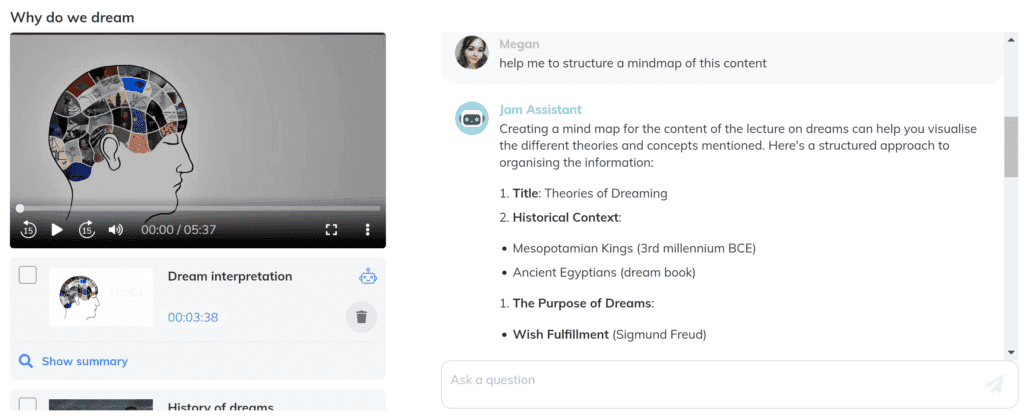Click the chat scrollbar up arrow

(x=1012, y=40)
